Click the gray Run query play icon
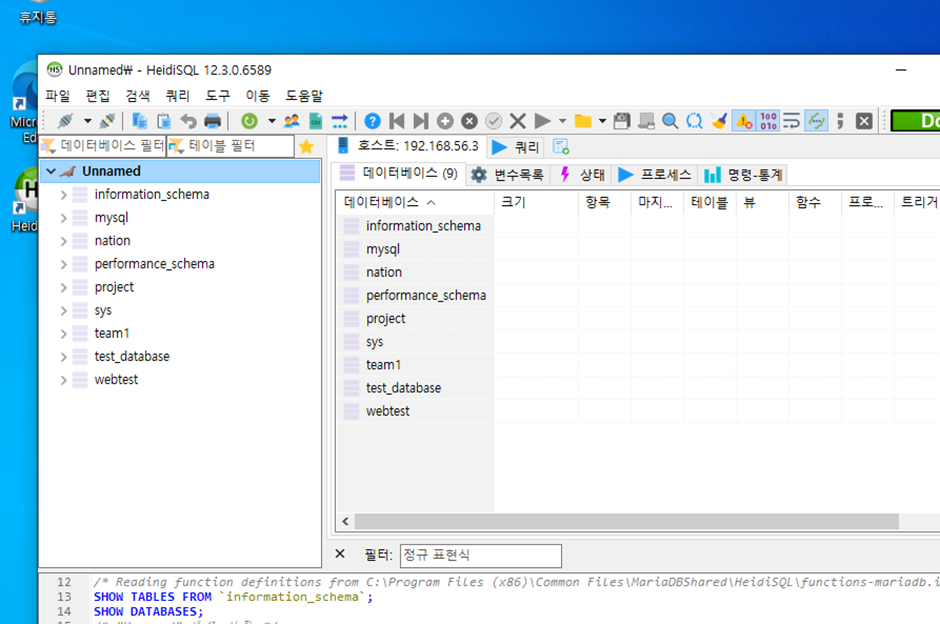This screenshot has width=940, height=624. (543, 121)
